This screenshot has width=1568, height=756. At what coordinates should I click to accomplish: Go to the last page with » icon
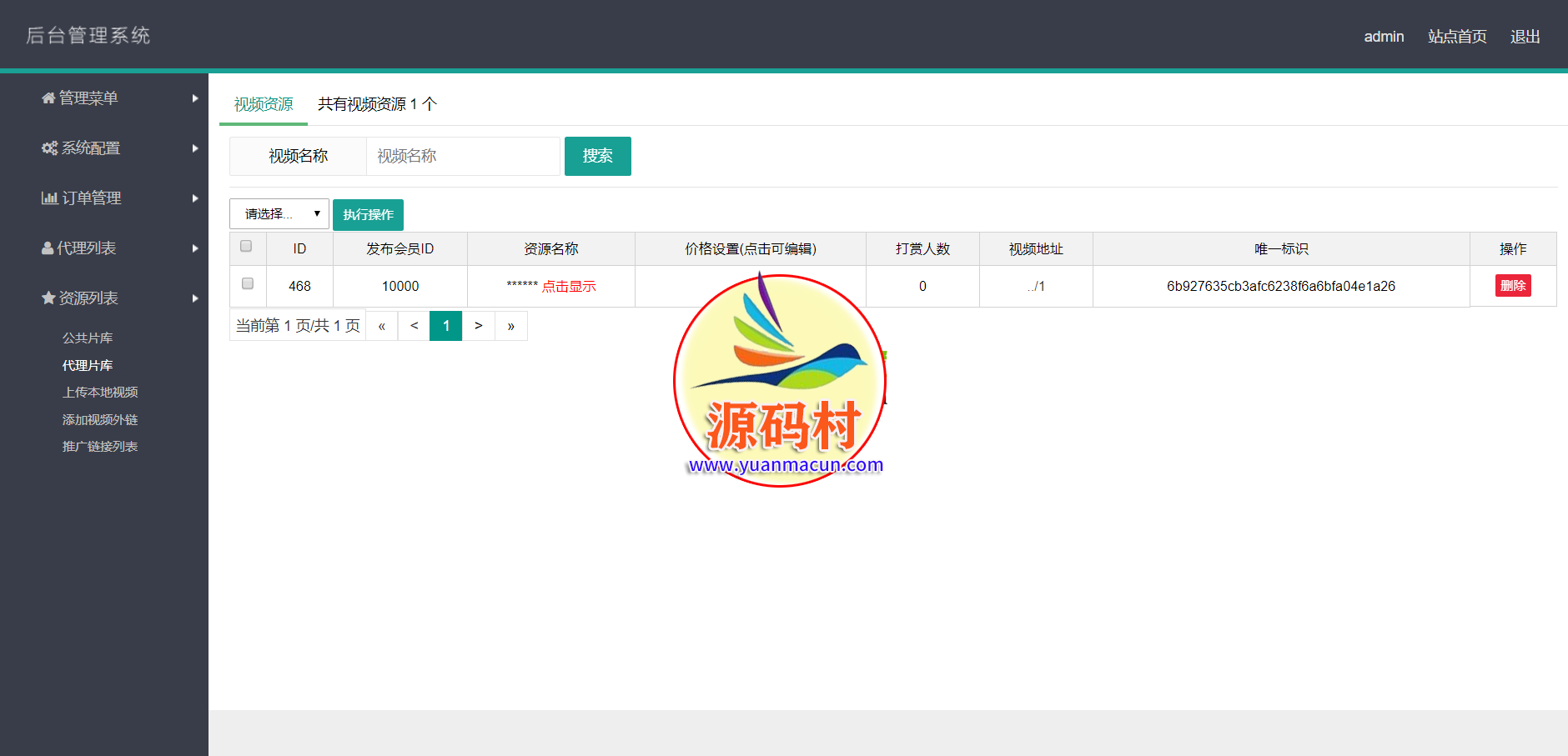pos(510,326)
